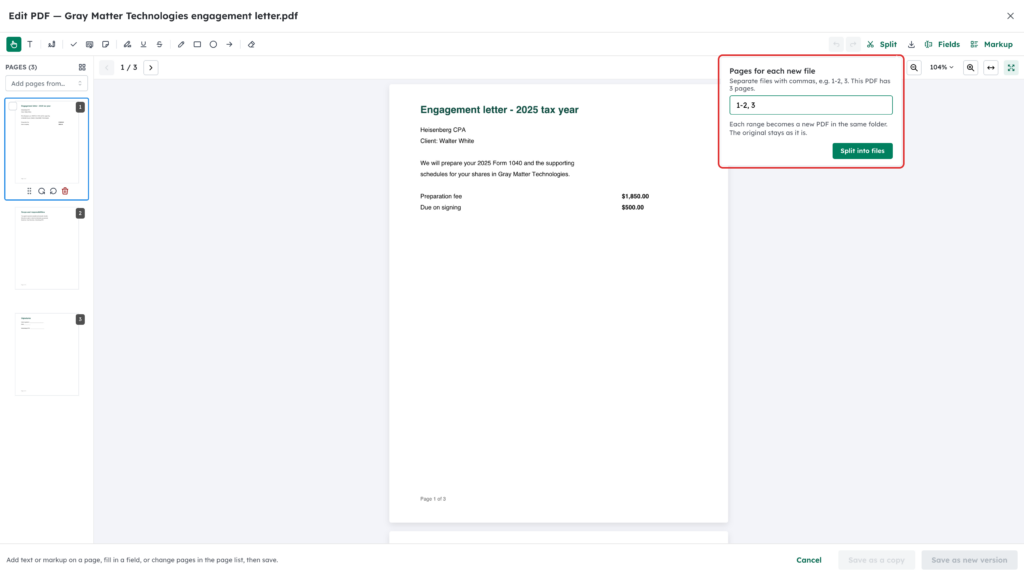Rotate page 1 clockwise
This screenshot has width=1024, height=576.
(x=41, y=191)
